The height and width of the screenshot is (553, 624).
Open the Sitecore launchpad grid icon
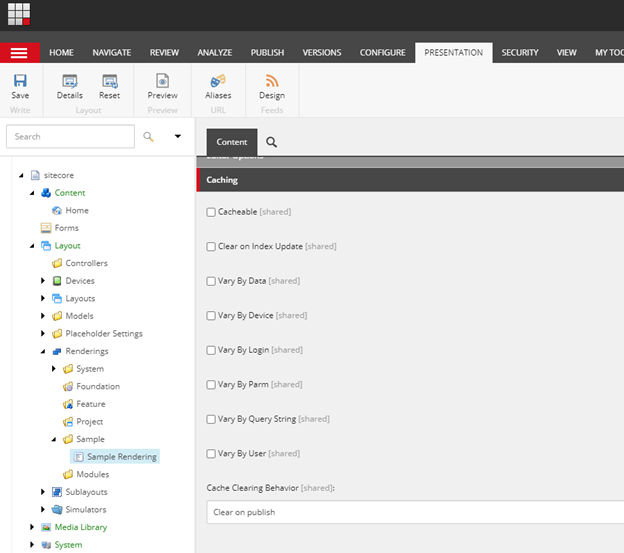19,14
